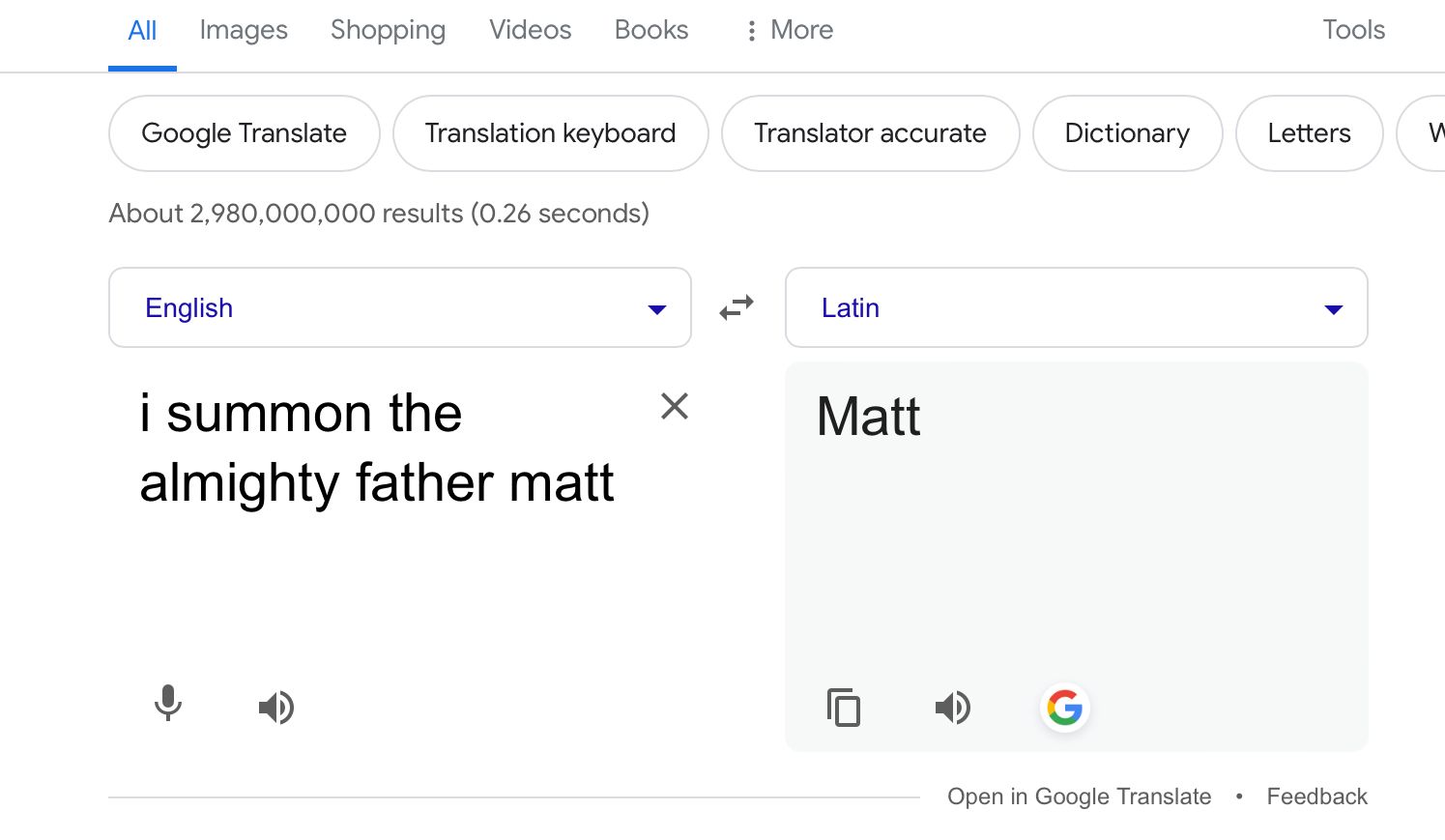Image resolution: width=1445 pixels, height=840 pixels.
Task: Play audio of the Latin translation
Action: 953,708
